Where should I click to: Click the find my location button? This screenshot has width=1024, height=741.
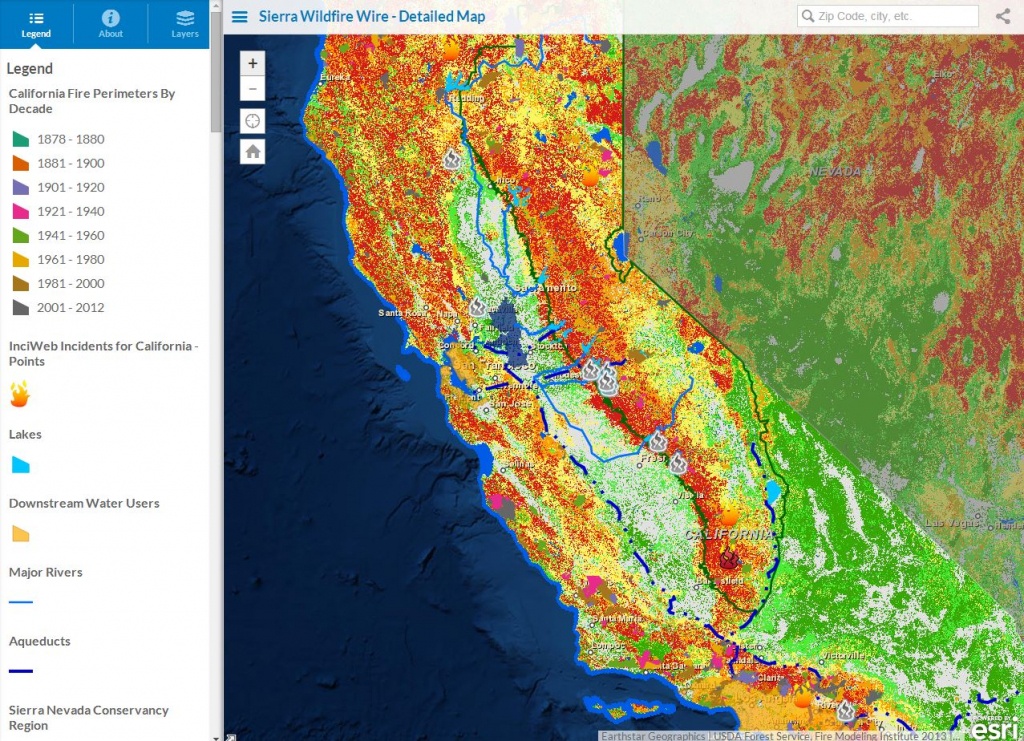(252, 121)
